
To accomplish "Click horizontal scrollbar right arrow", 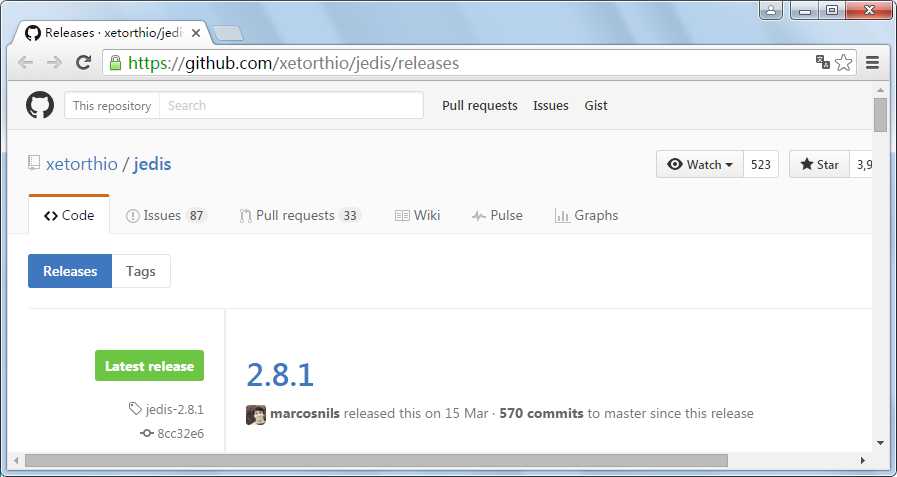I will pyautogui.click(x=863, y=460).
